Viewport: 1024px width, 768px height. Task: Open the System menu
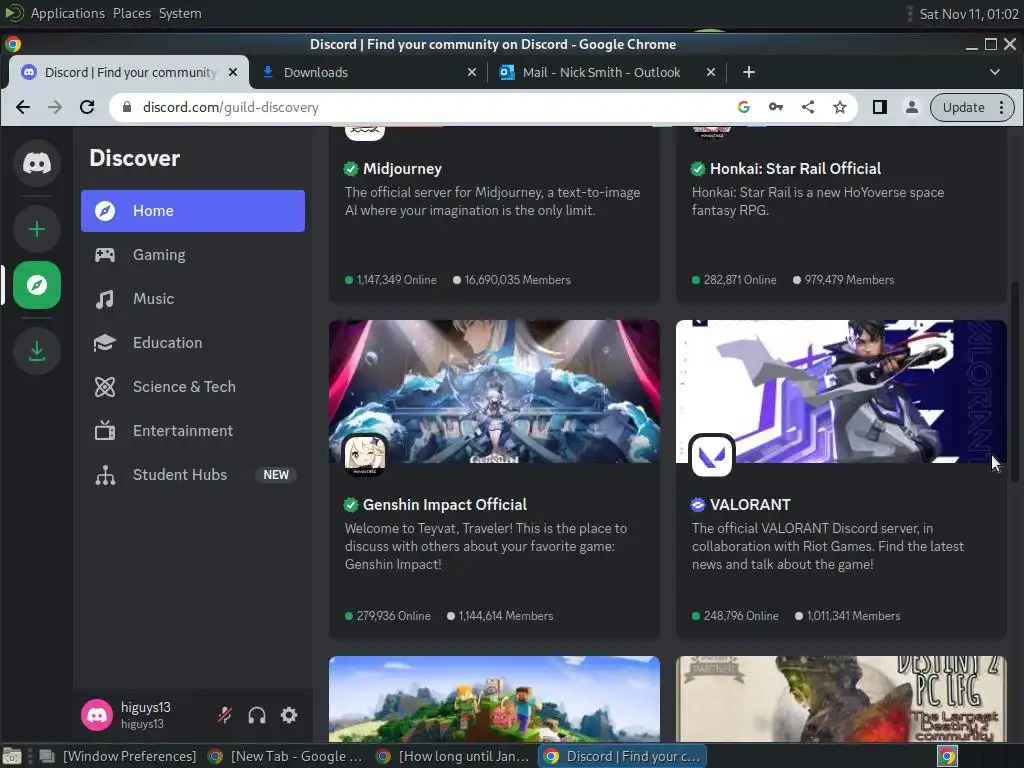pos(180,13)
